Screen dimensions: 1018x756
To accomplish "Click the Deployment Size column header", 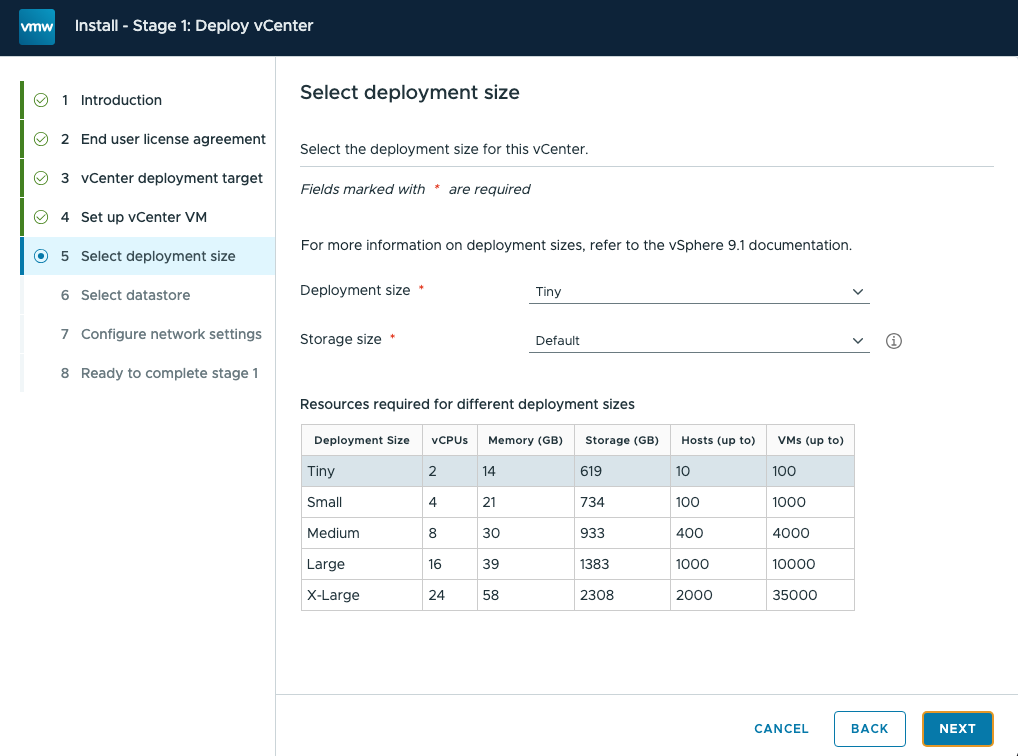I will coord(362,440).
